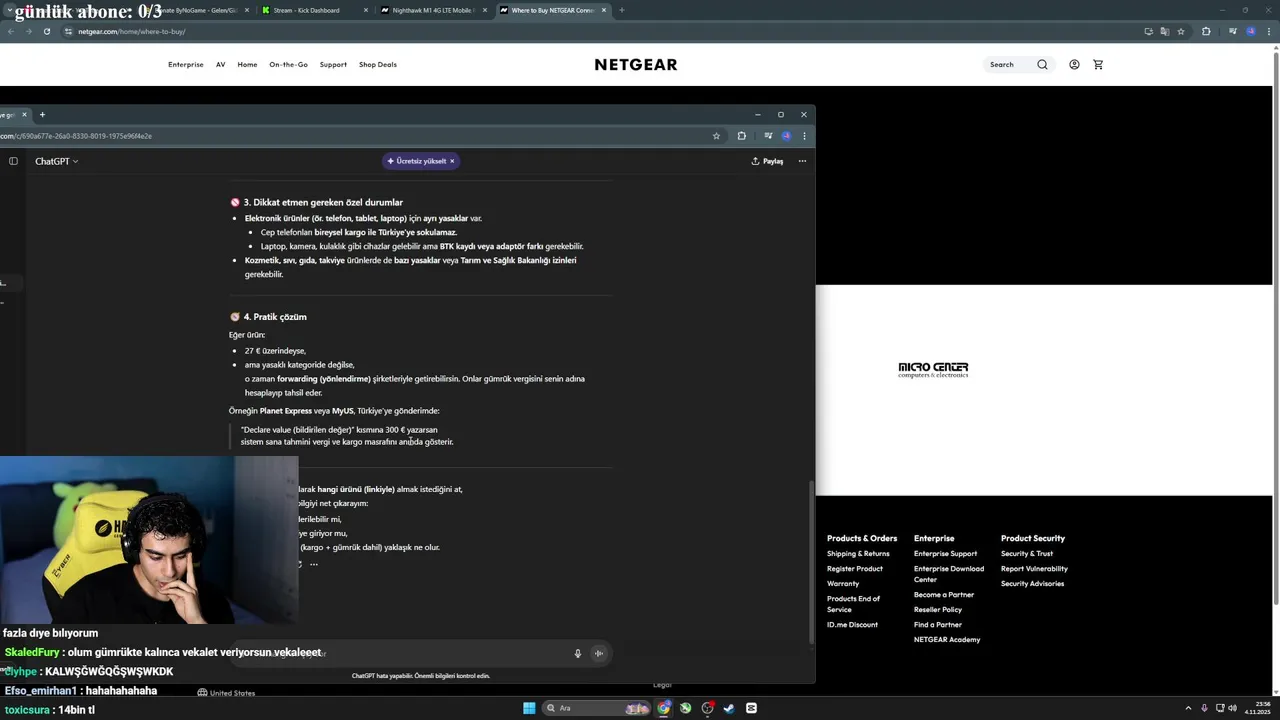
Task: Bookmark ChatGPT page with star icon
Action: [x=716, y=136]
